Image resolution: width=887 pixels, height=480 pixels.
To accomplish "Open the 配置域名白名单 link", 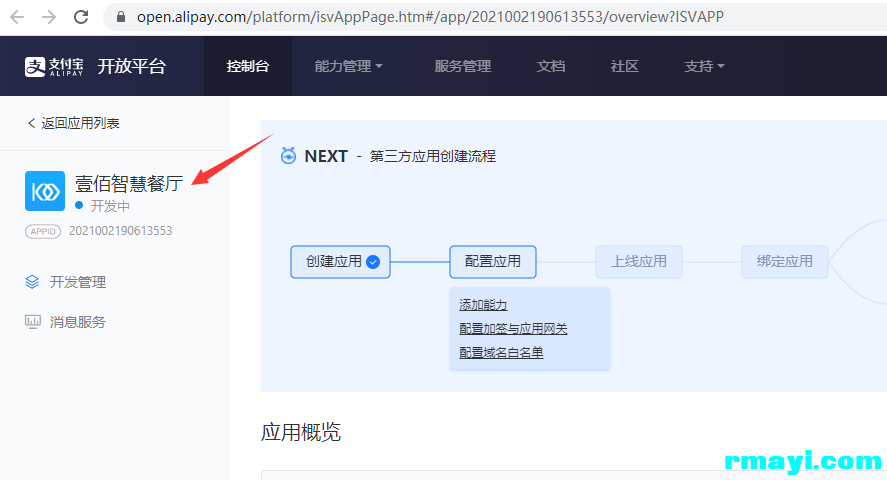I will 501,352.
